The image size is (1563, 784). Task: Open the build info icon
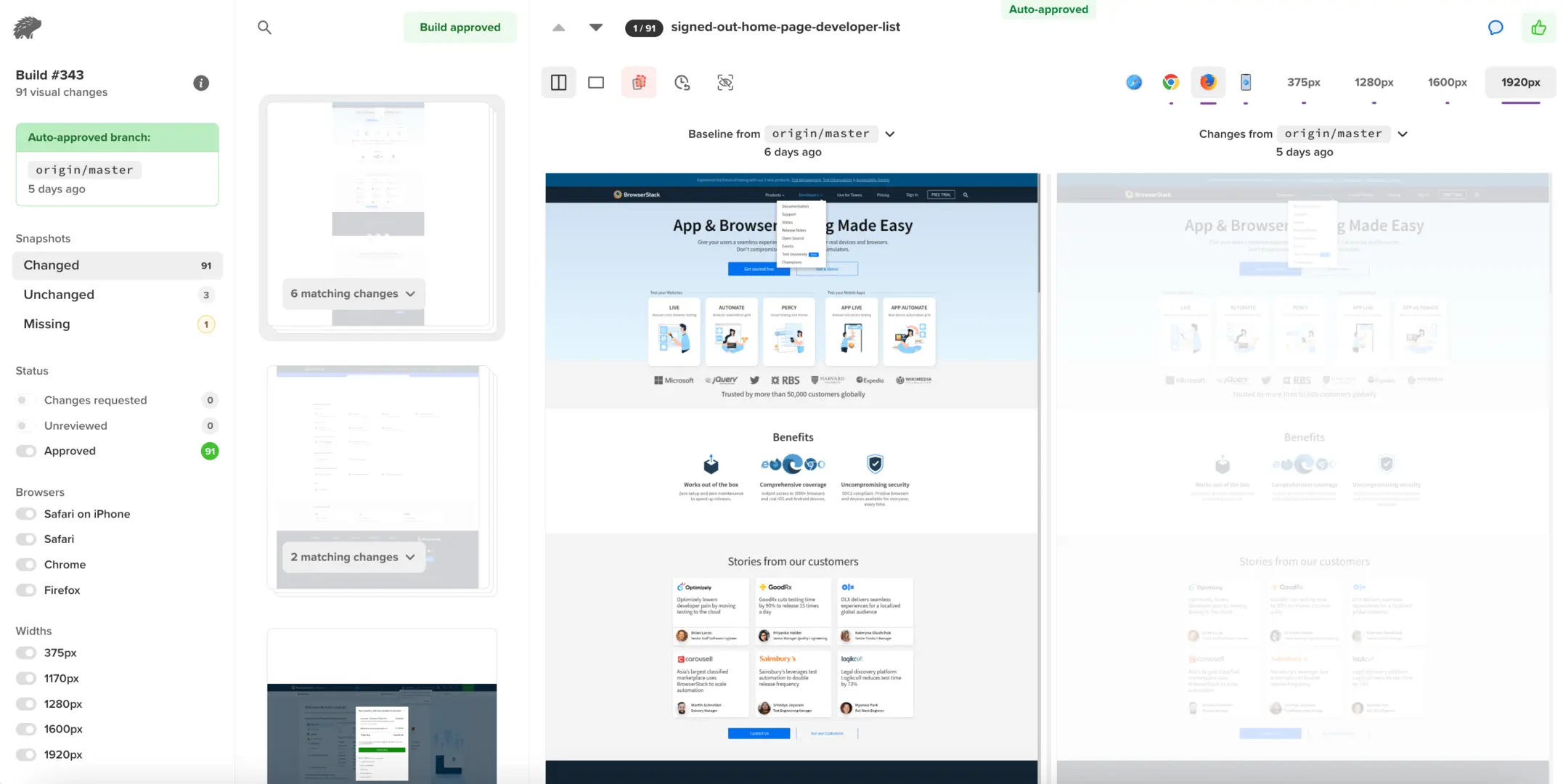(x=201, y=83)
